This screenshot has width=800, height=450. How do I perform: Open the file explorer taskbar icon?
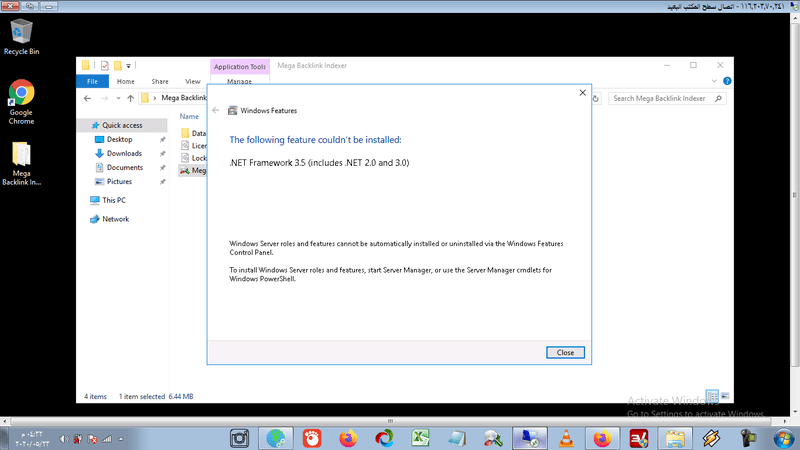pyautogui.click(x=675, y=438)
